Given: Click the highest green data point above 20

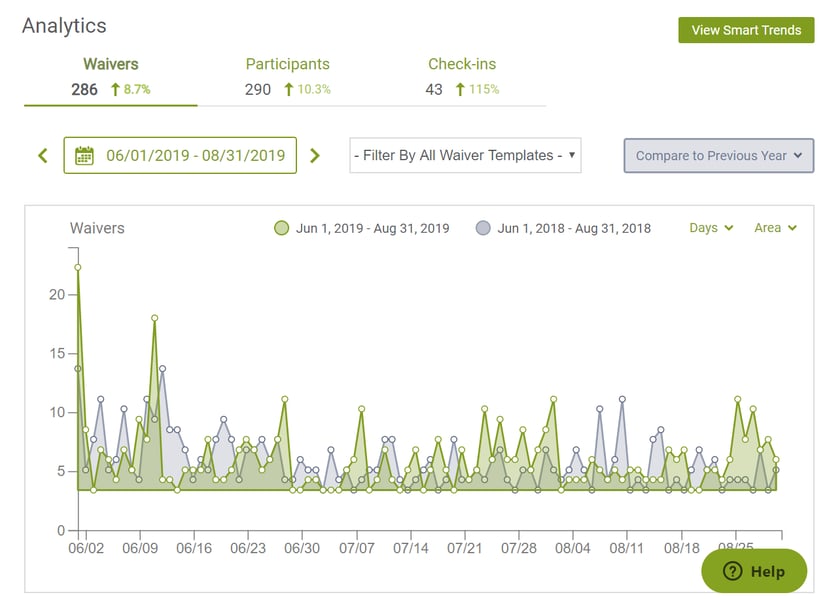Looking at the screenshot, I should [x=78, y=267].
